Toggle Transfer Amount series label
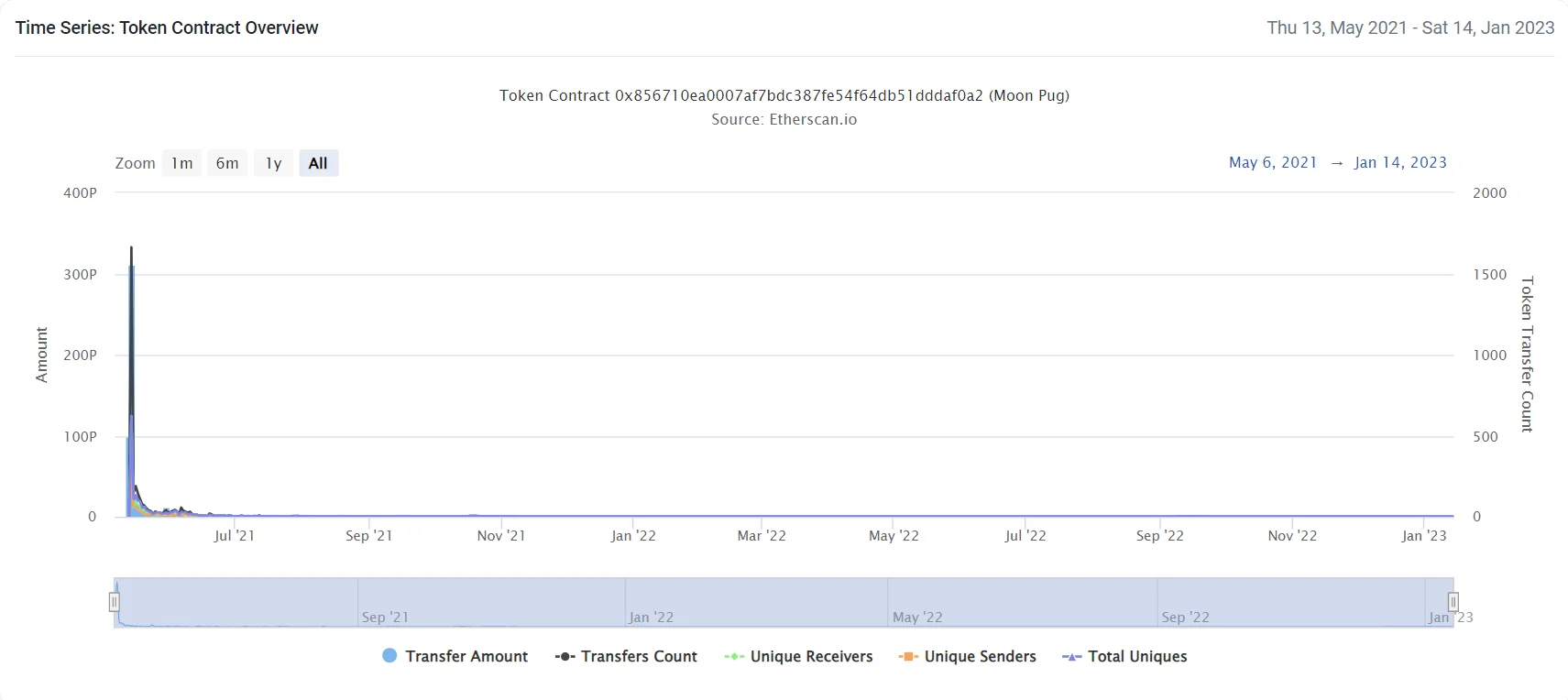This screenshot has width=1568, height=700. (x=466, y=657)
